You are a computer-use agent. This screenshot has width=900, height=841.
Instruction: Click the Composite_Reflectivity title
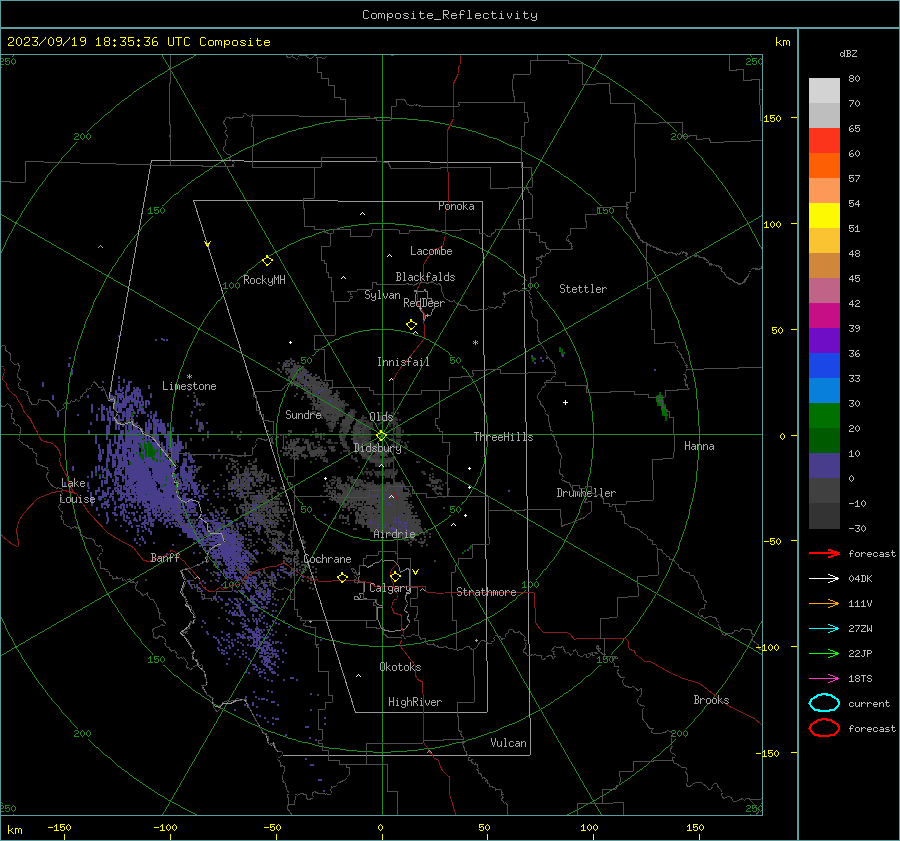(450, 15)
